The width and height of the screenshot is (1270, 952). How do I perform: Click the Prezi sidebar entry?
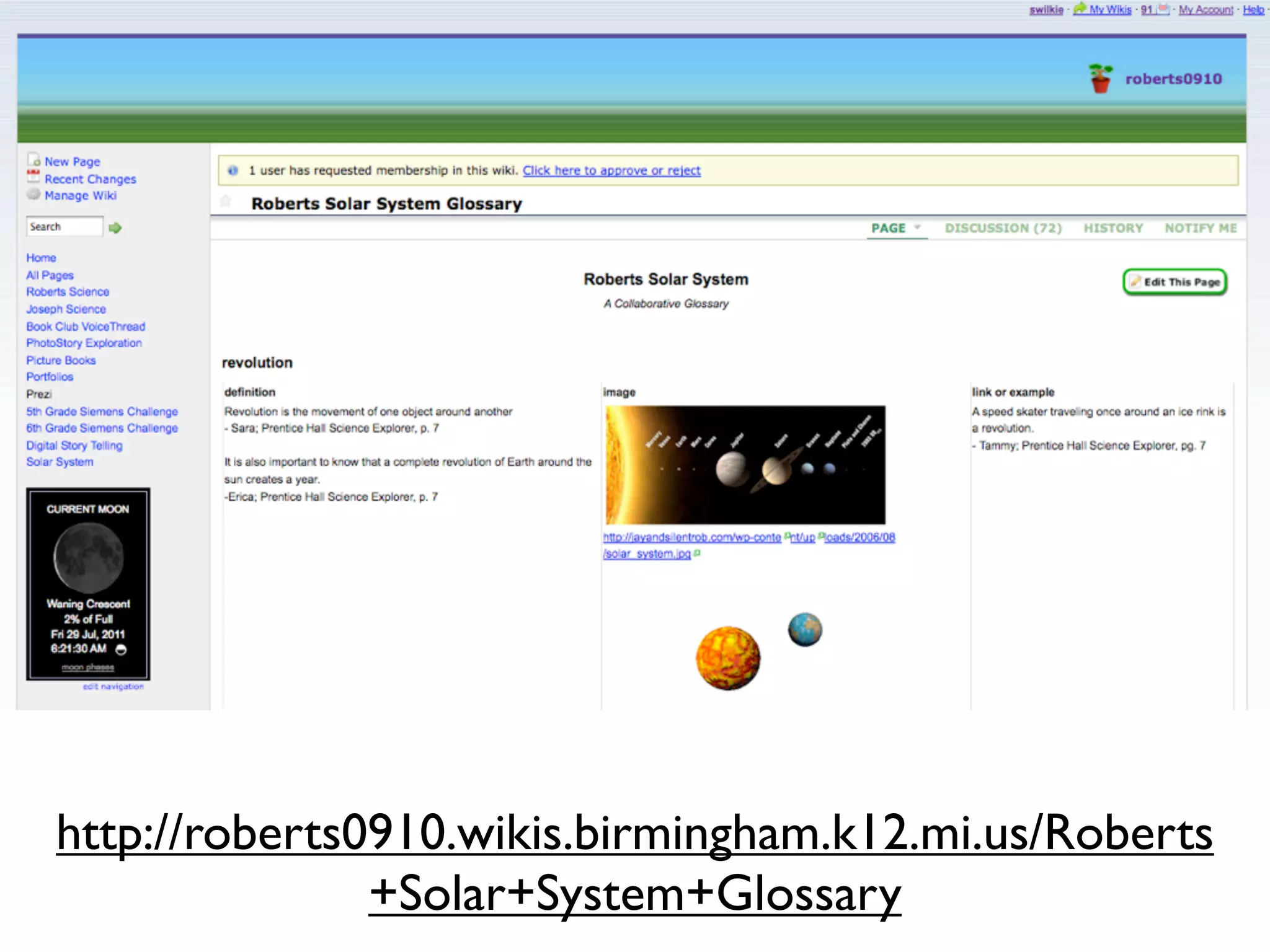[39, 394]
